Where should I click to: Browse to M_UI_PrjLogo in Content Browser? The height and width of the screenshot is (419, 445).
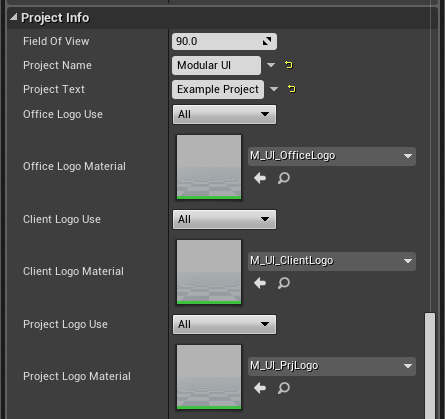(x=284, y=388)
